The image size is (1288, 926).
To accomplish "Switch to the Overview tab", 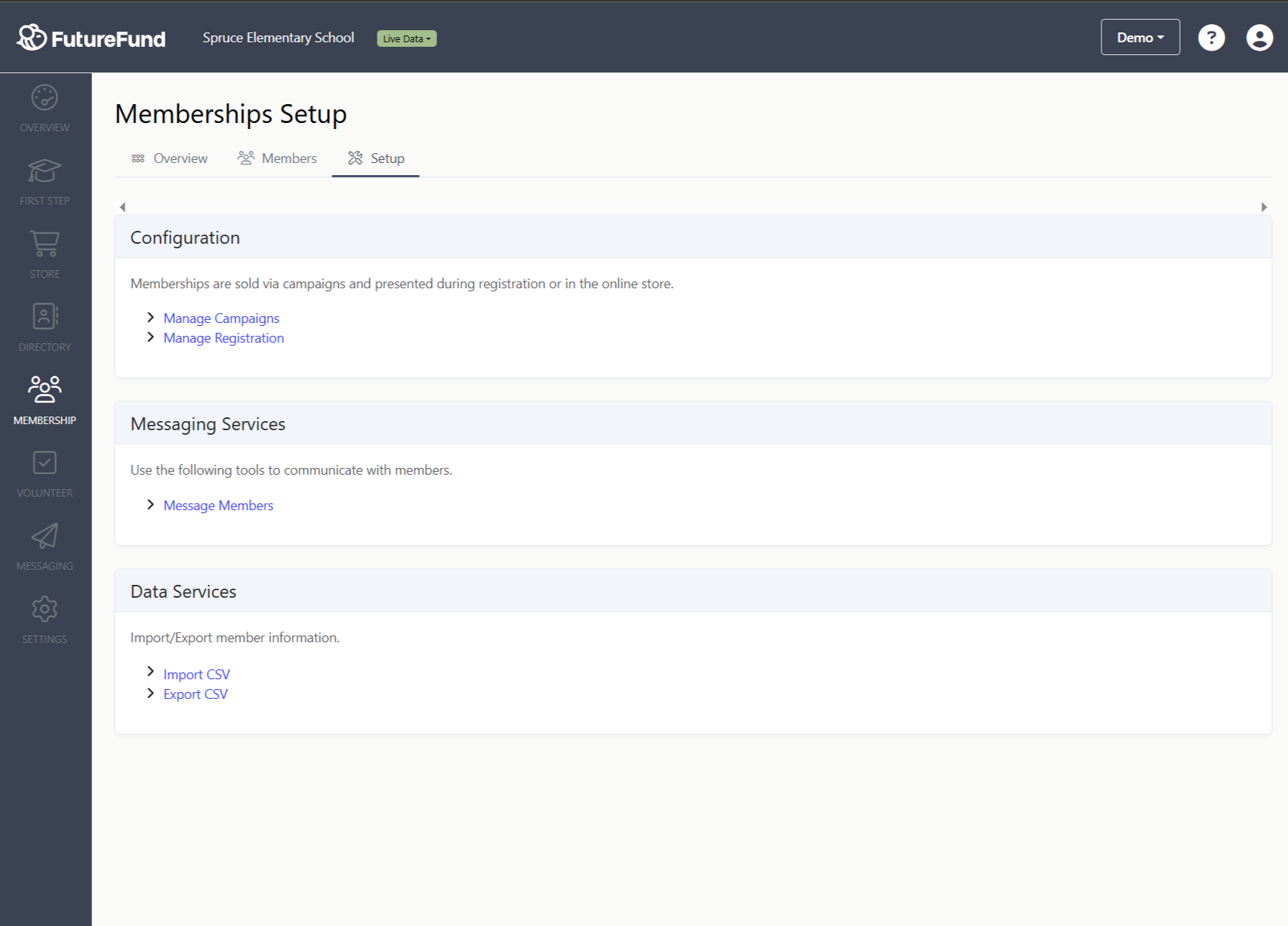I will pos(168,158).
